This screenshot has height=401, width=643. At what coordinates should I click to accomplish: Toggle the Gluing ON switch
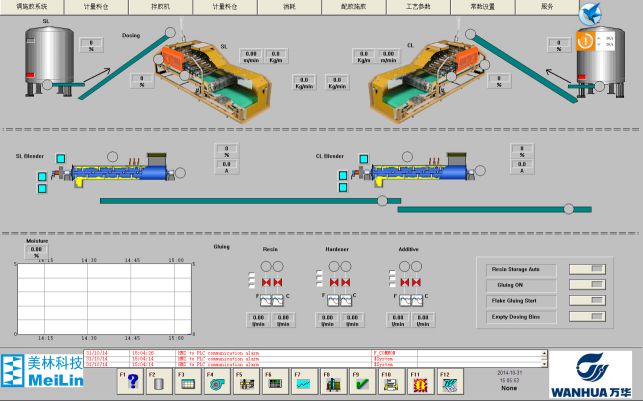(x=587, y=285)
